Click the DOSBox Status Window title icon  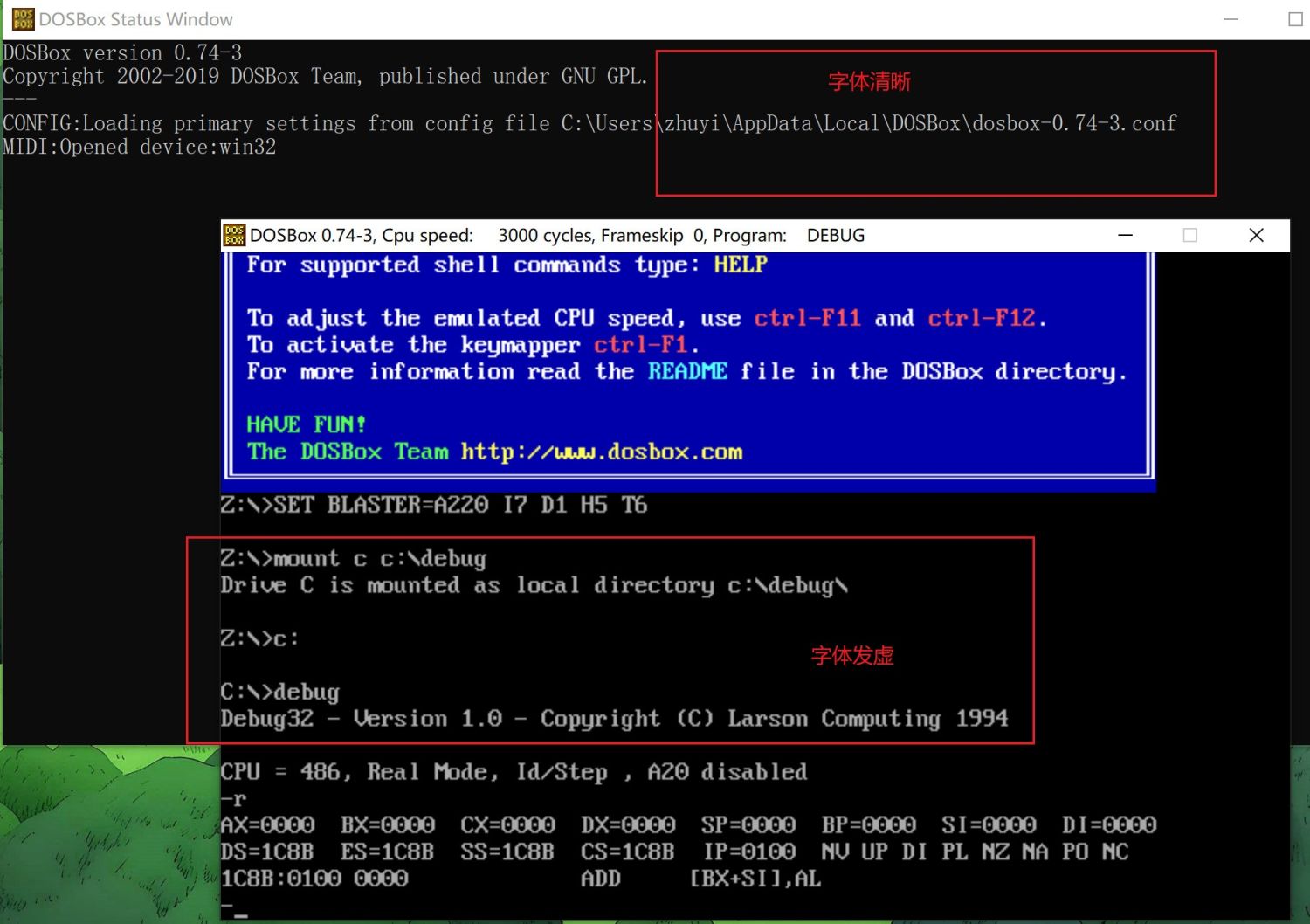point(23,18)
